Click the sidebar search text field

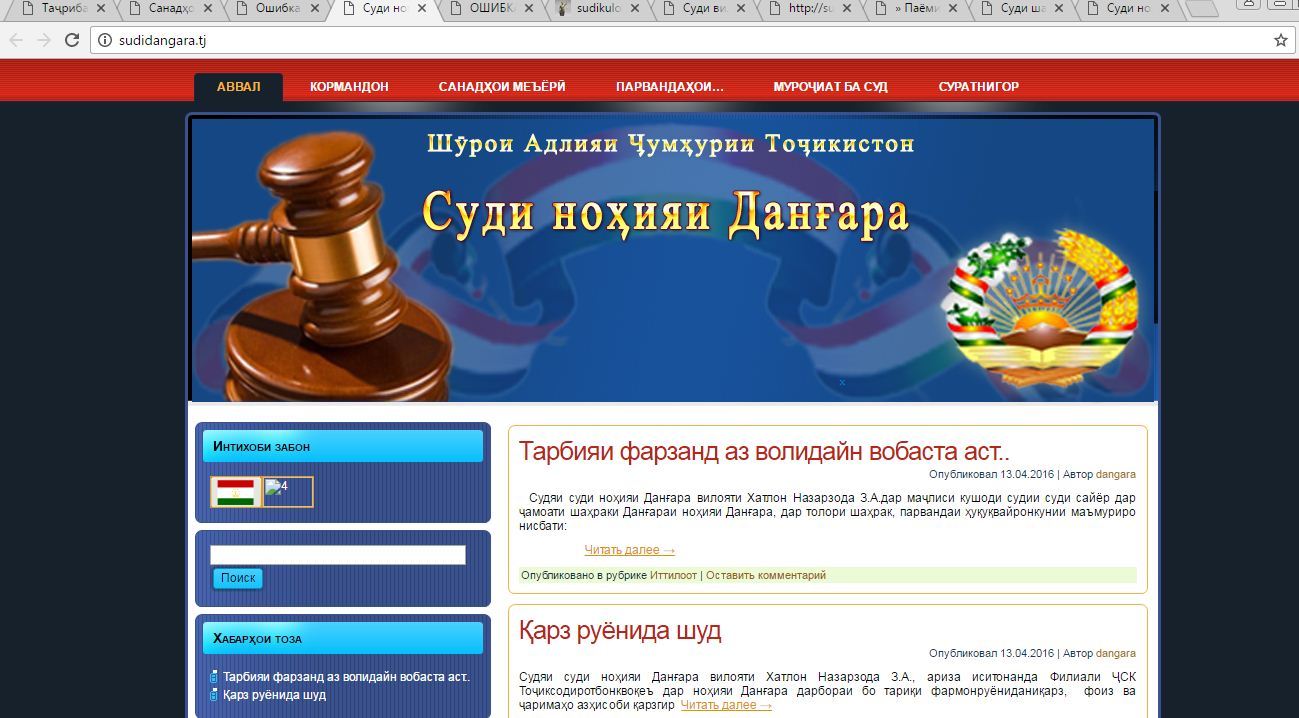(x=337, y=555)
